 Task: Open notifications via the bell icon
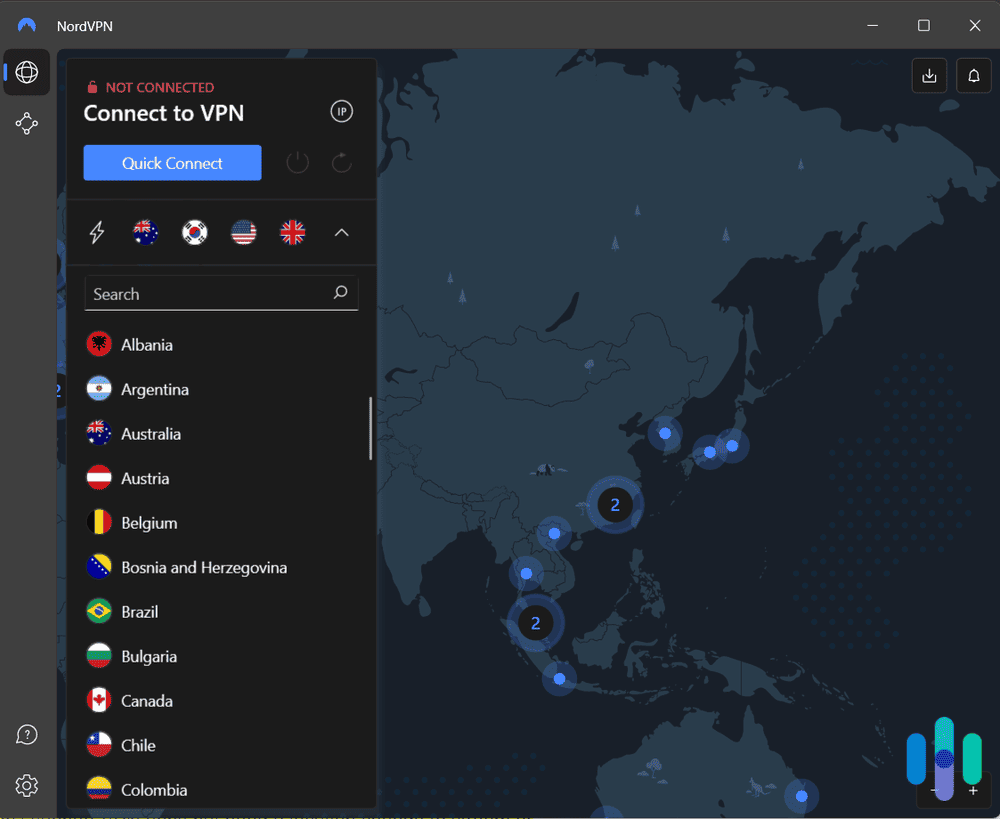click(973, 75)
